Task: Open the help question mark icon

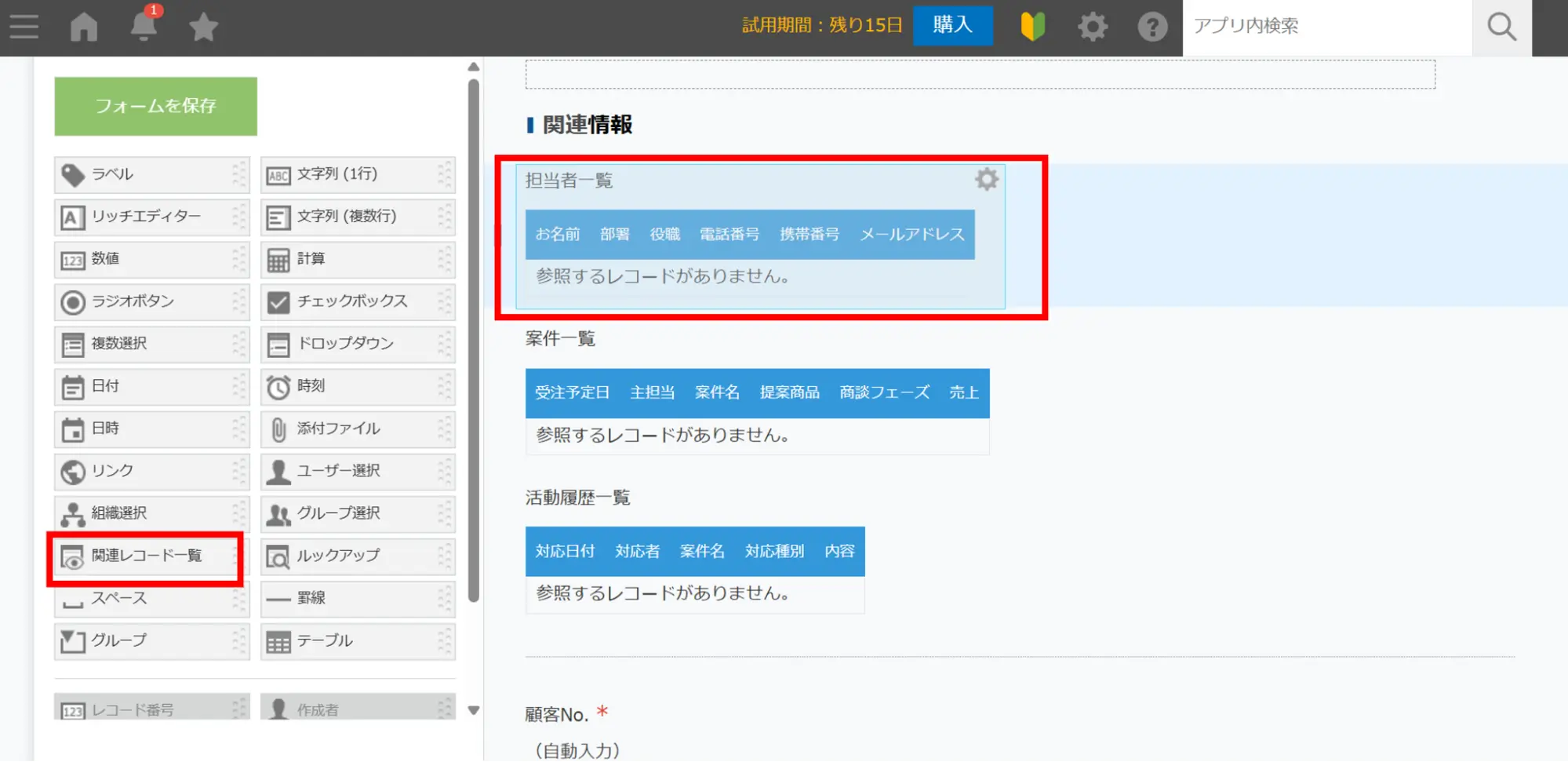Action: (x=1151, y=27)
